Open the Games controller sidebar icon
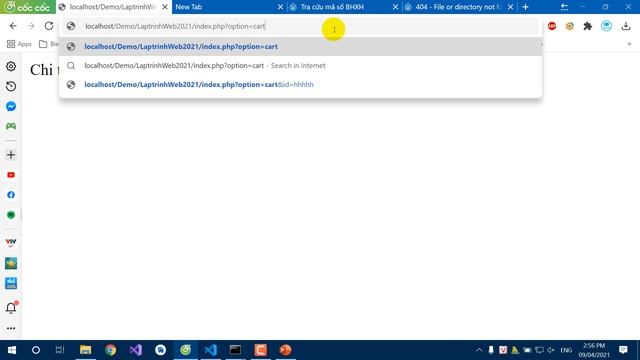This screenshot has width=640, height=360. click(x=11, y=126)
